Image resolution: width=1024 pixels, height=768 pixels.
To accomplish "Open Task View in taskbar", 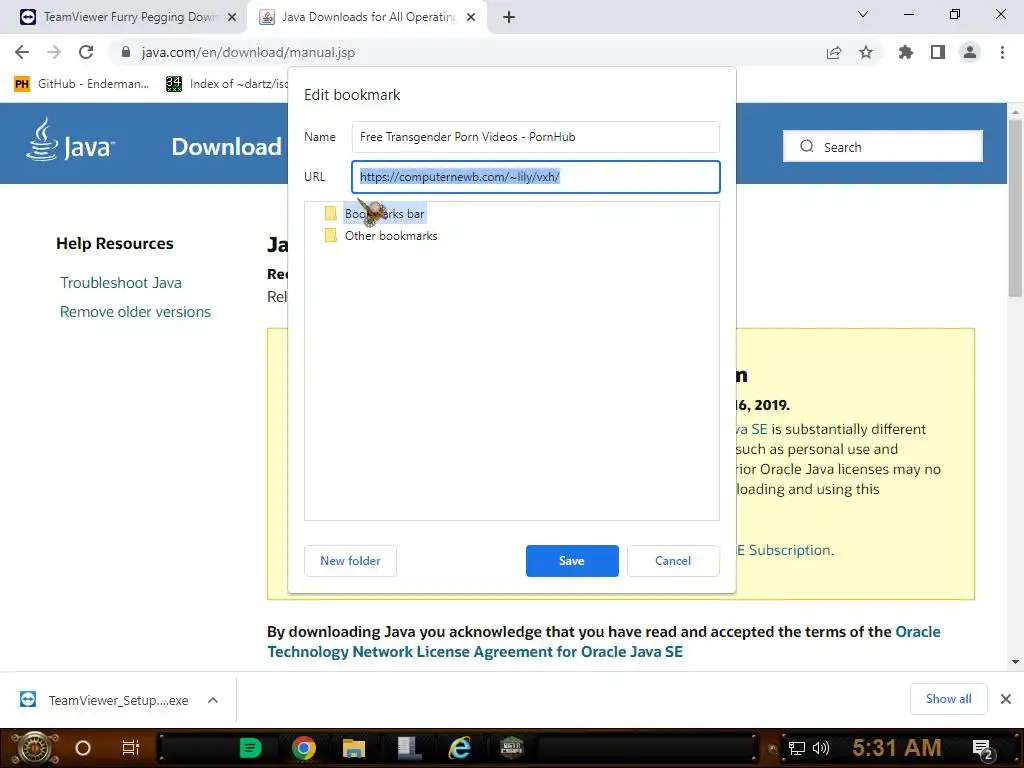I will tap(131, 748).
